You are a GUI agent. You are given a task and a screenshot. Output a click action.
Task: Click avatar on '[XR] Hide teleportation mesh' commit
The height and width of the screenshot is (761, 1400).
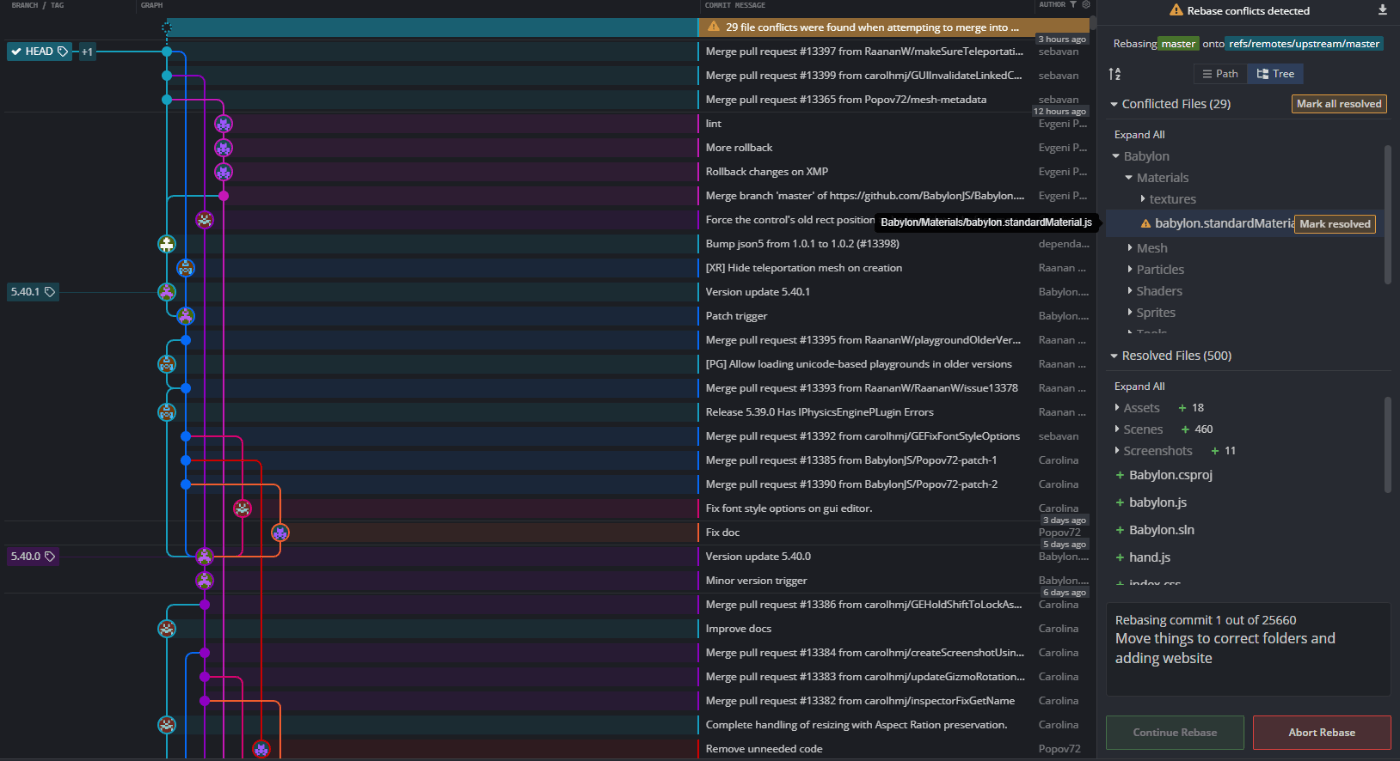(185, 268)
